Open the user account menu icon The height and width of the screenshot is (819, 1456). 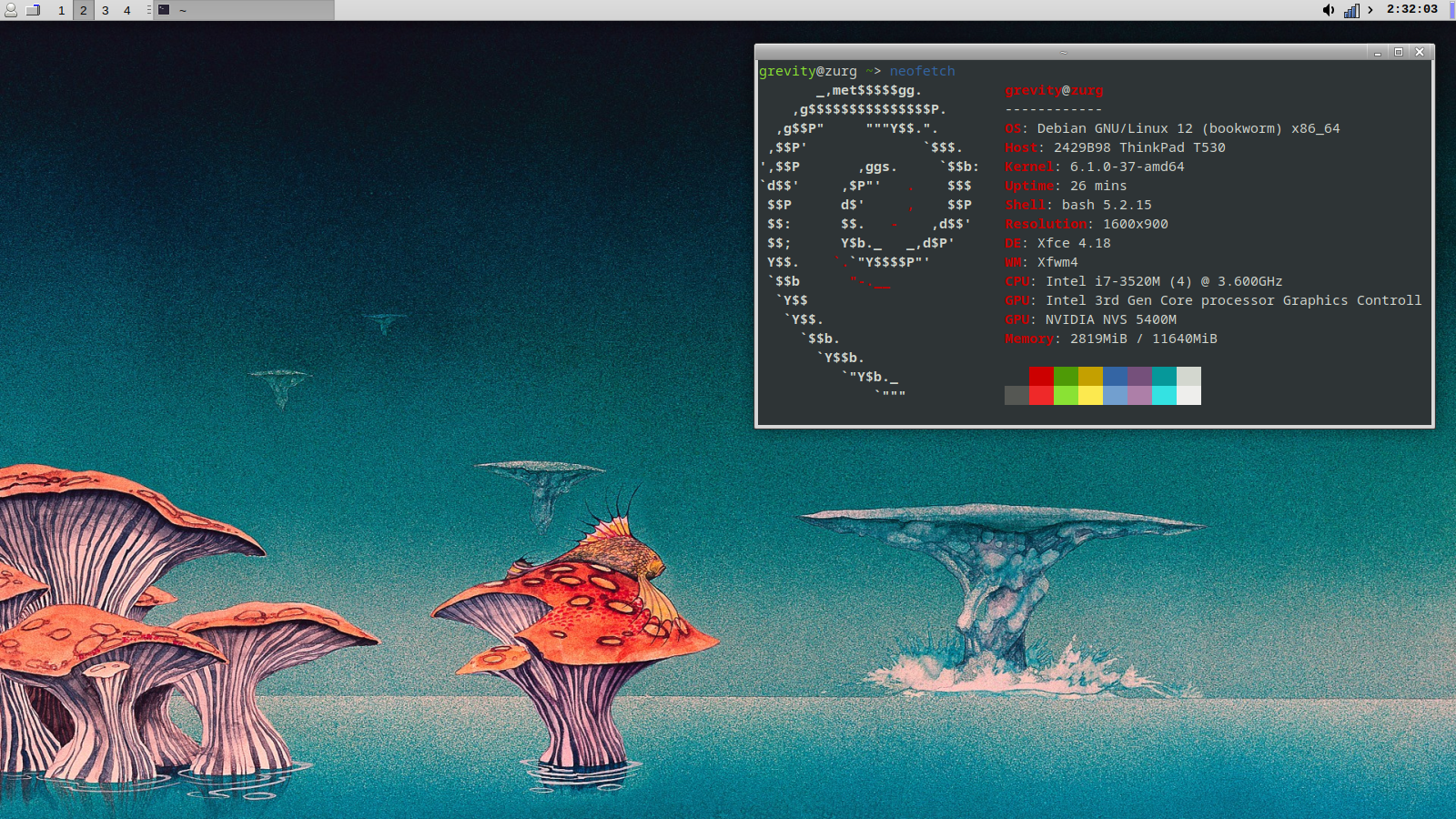click(11, 10)
